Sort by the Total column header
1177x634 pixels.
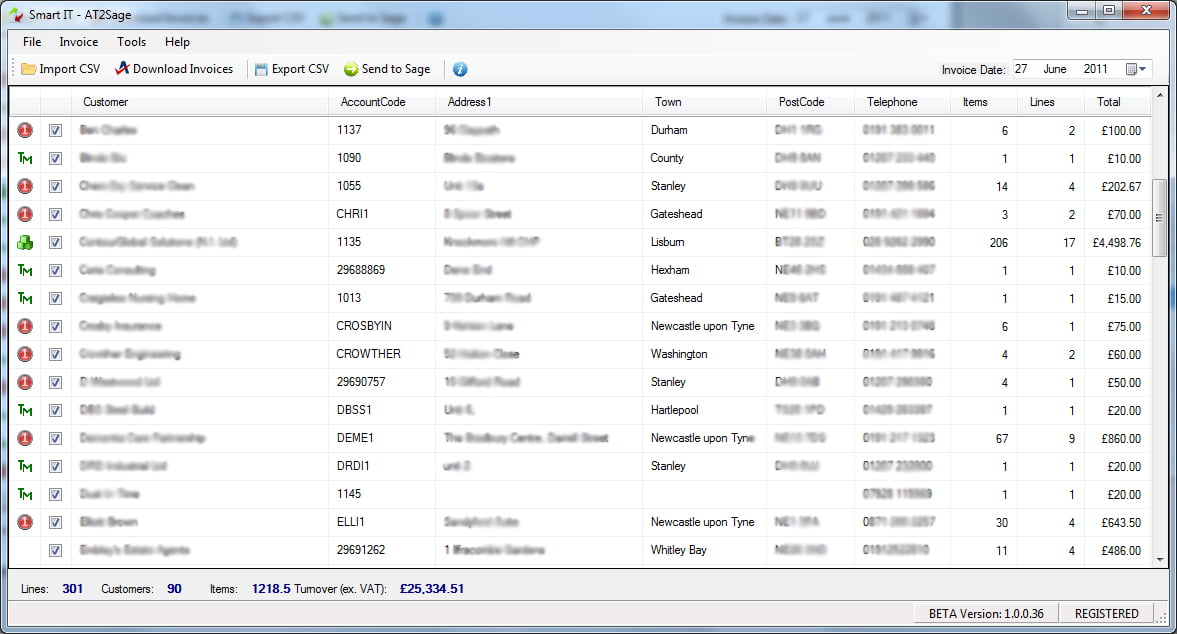tap(1117, 102)
